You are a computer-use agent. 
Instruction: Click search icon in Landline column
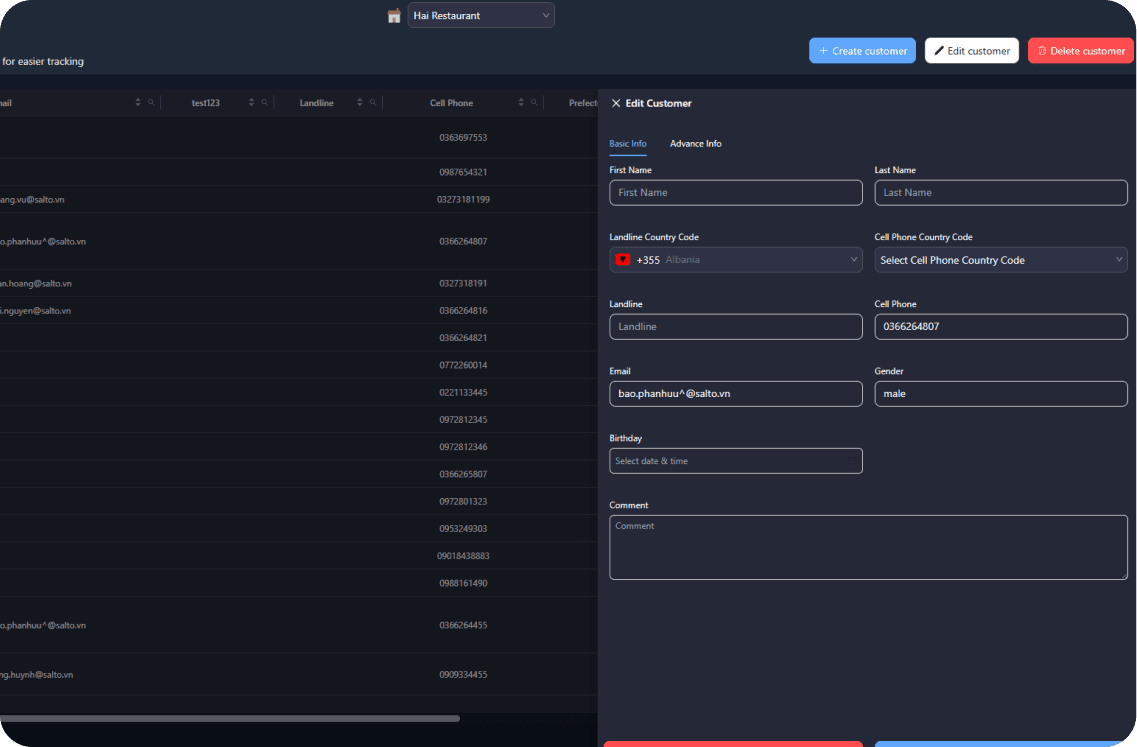373,103
